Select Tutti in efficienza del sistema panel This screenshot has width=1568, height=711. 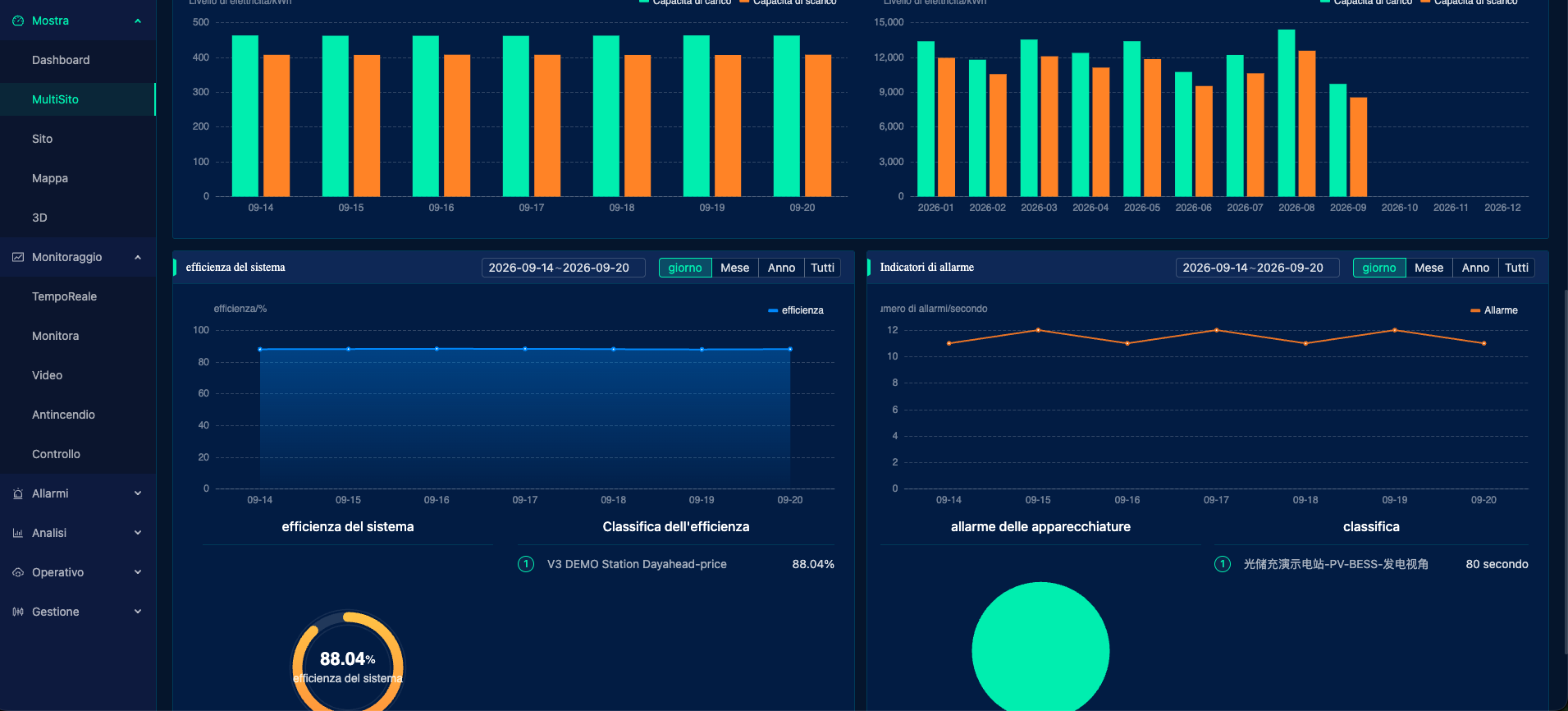tap(822, 268)
